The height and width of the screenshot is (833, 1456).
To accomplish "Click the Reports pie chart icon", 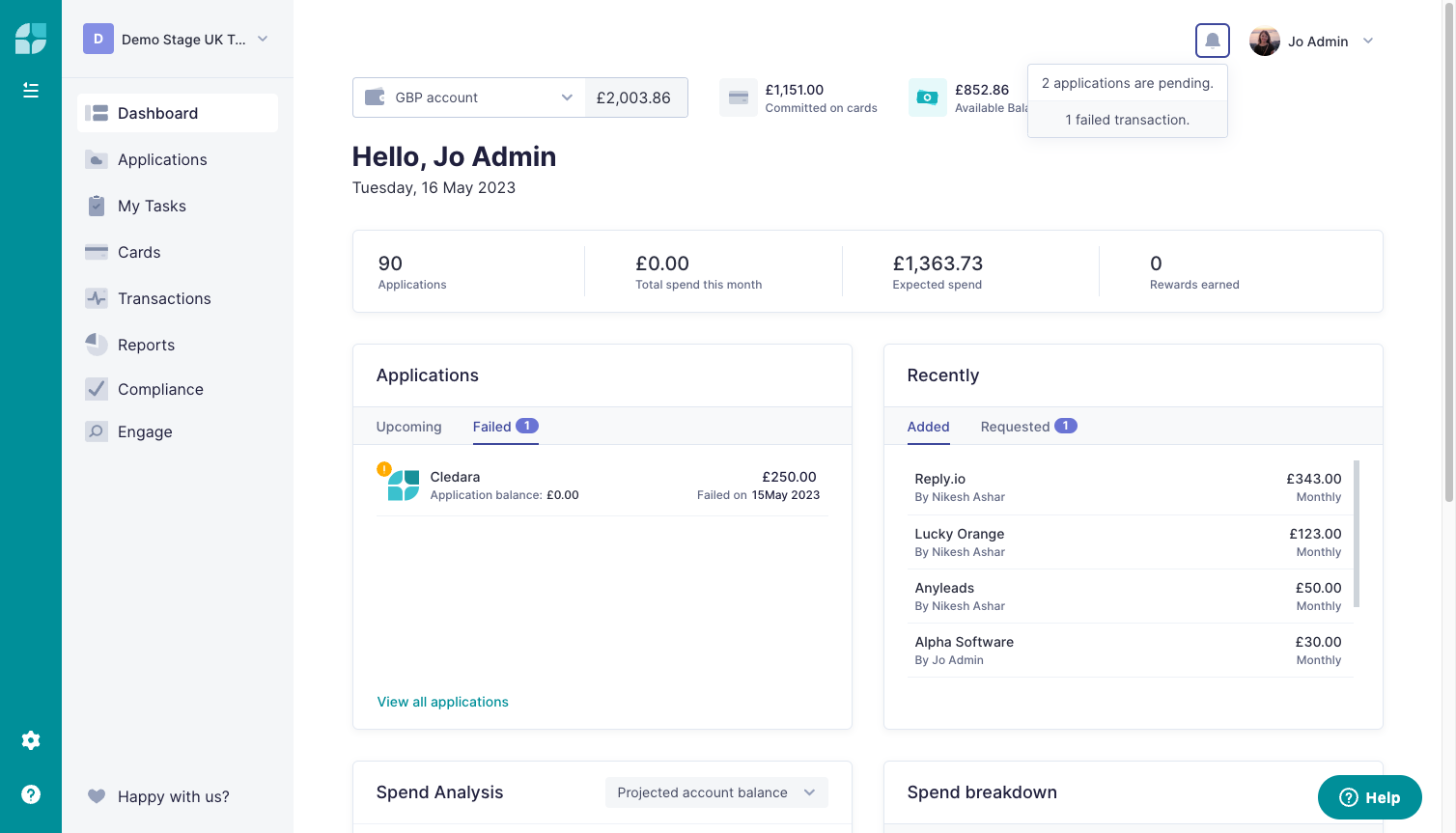I will coord(97,345).
